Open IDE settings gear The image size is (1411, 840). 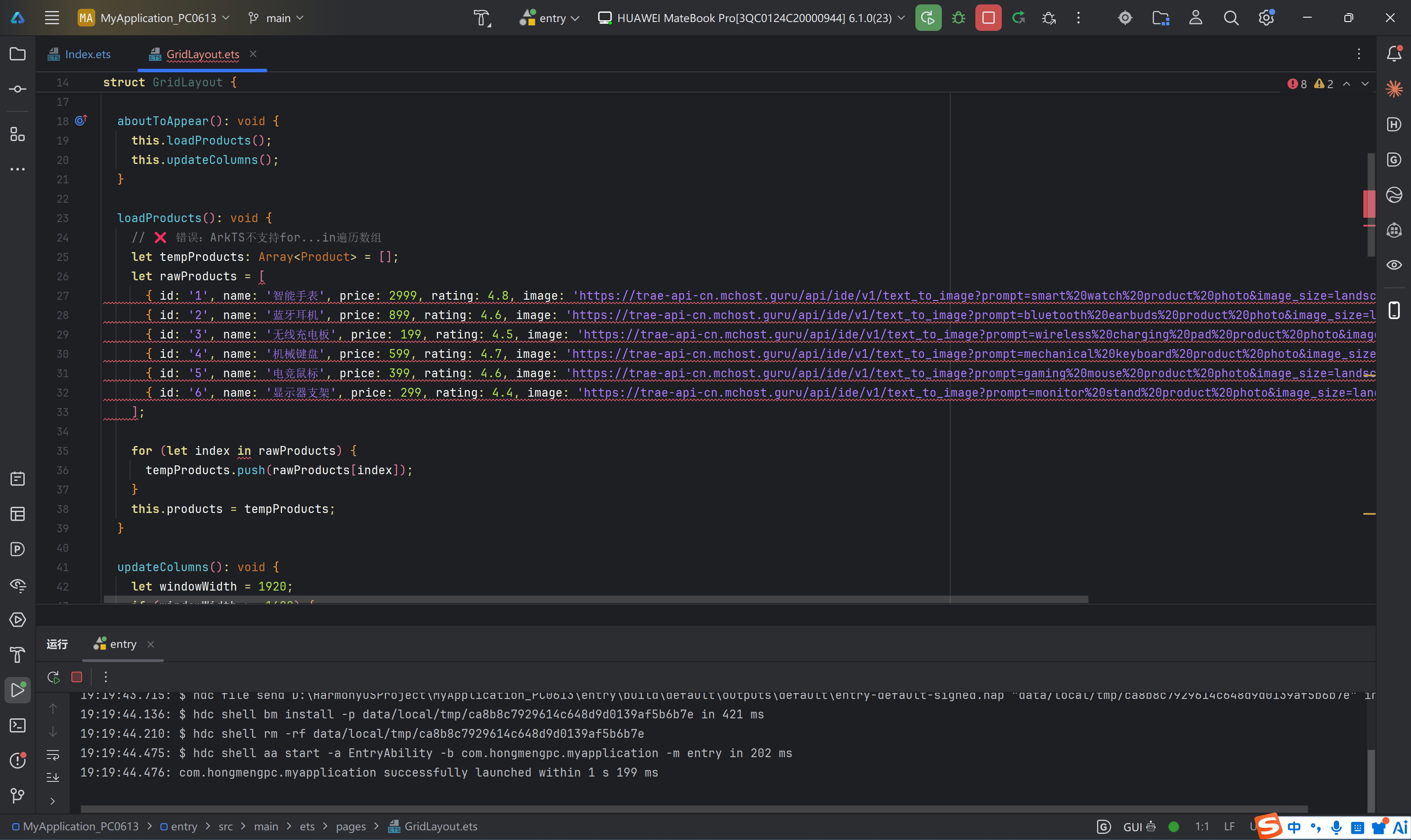coord(1266,18)
